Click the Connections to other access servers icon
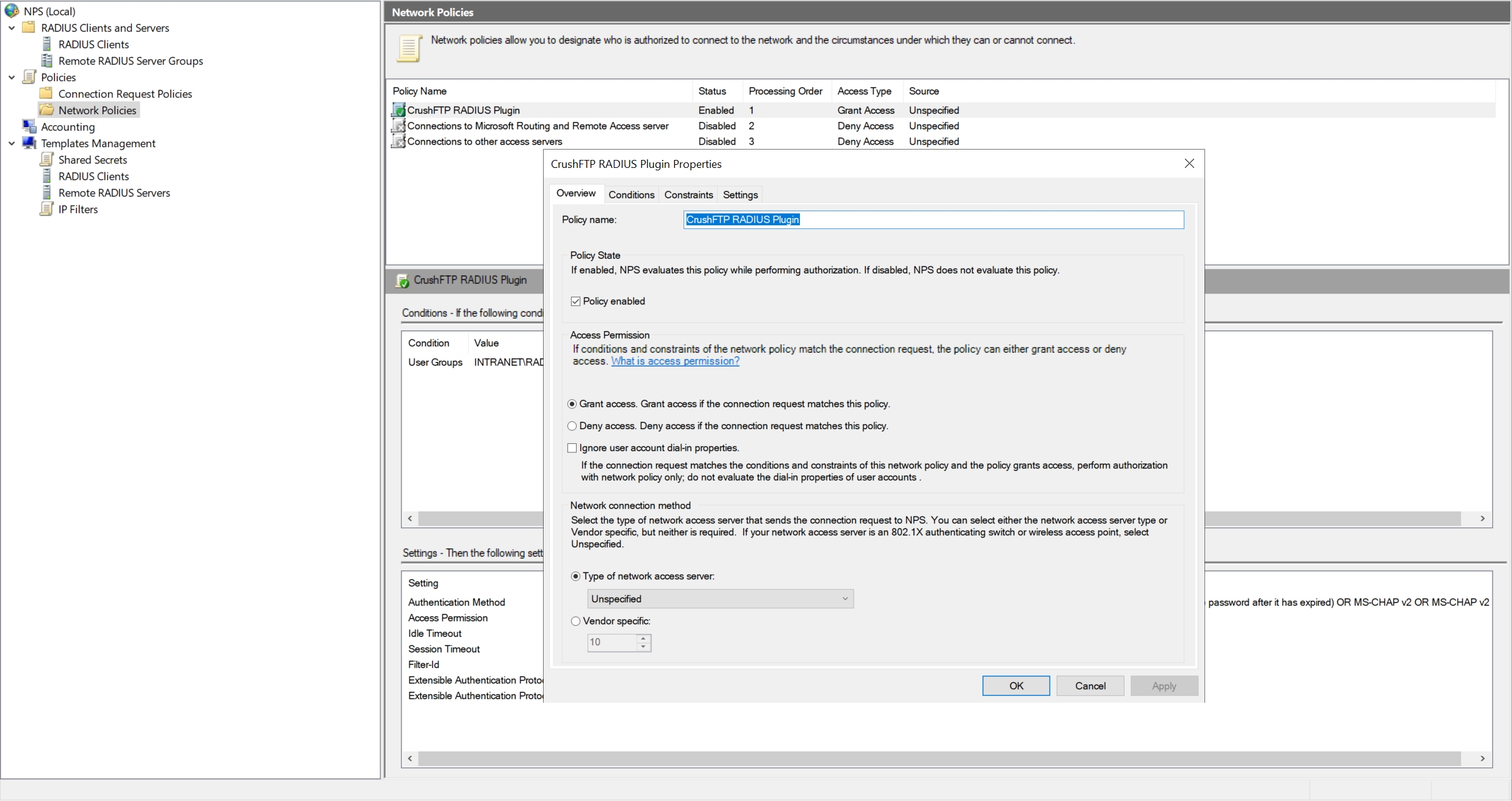Image resolution: width=1512 pixels, height=801 pixels. 398,141
